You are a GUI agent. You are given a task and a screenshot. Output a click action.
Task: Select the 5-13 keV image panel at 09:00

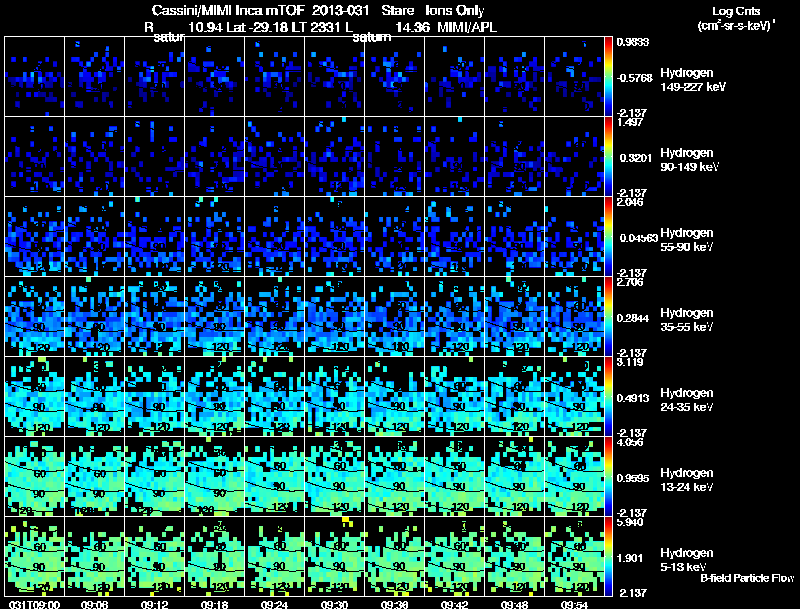pyautogui.click(x=34, y=557)
